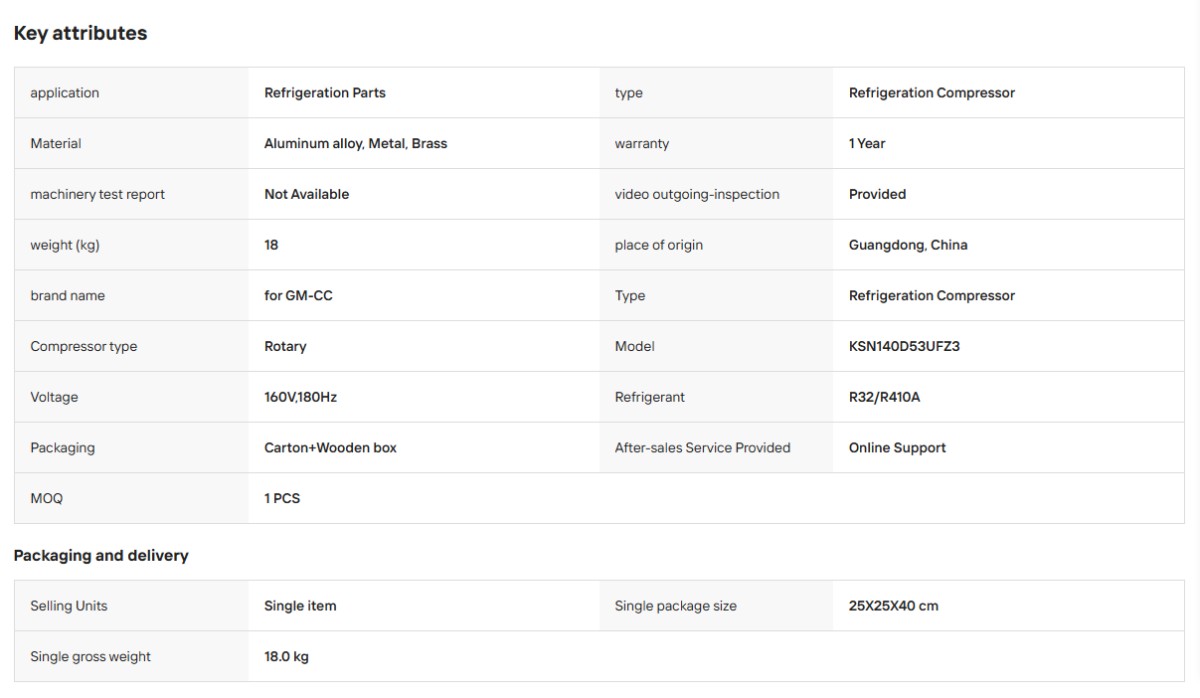1200x698 pixels.
Task: Click the Key attributes heading
Action: 80,33
